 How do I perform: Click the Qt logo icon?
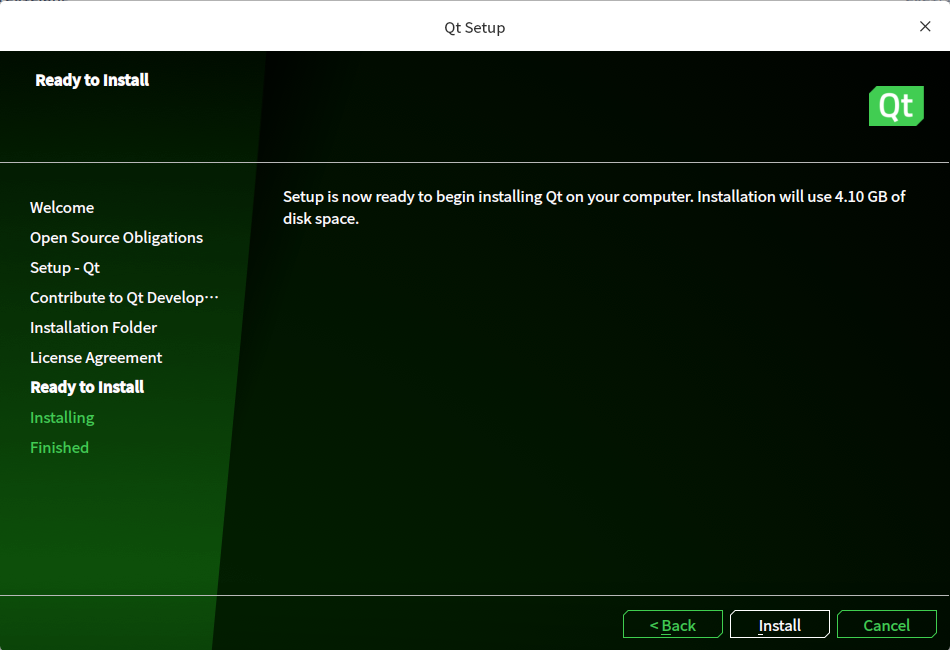896,105
